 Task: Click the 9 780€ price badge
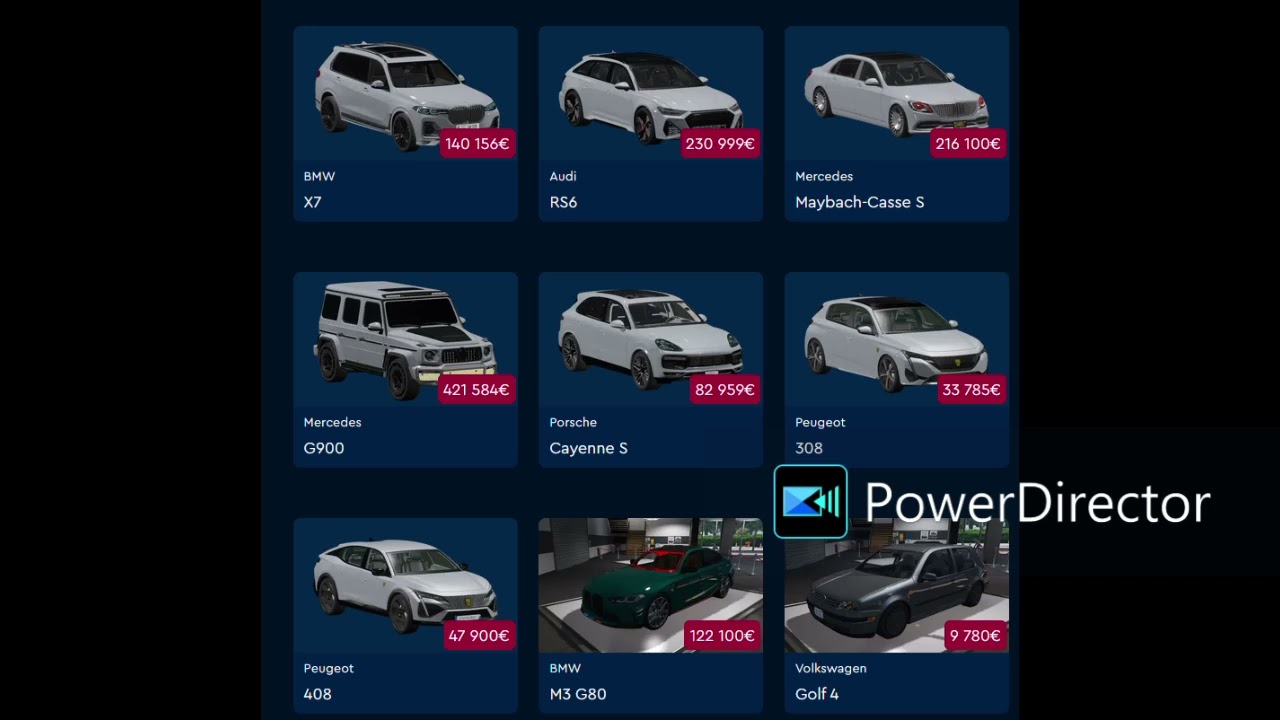pyautogui.click(x=975, y=636)
